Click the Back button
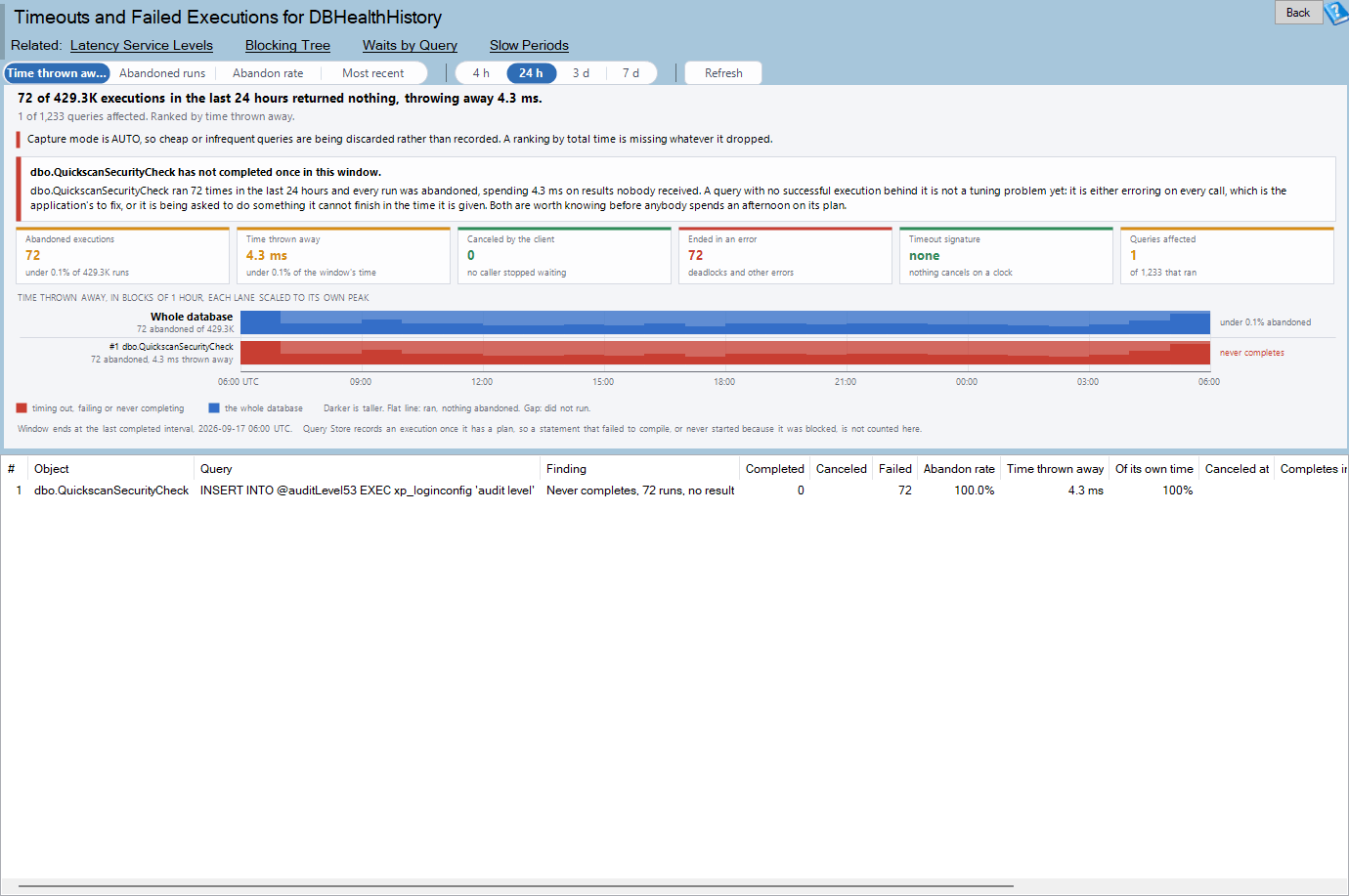Image resolution: width=1349 pixels, height=896 pixels. (x=1298, y=13)
